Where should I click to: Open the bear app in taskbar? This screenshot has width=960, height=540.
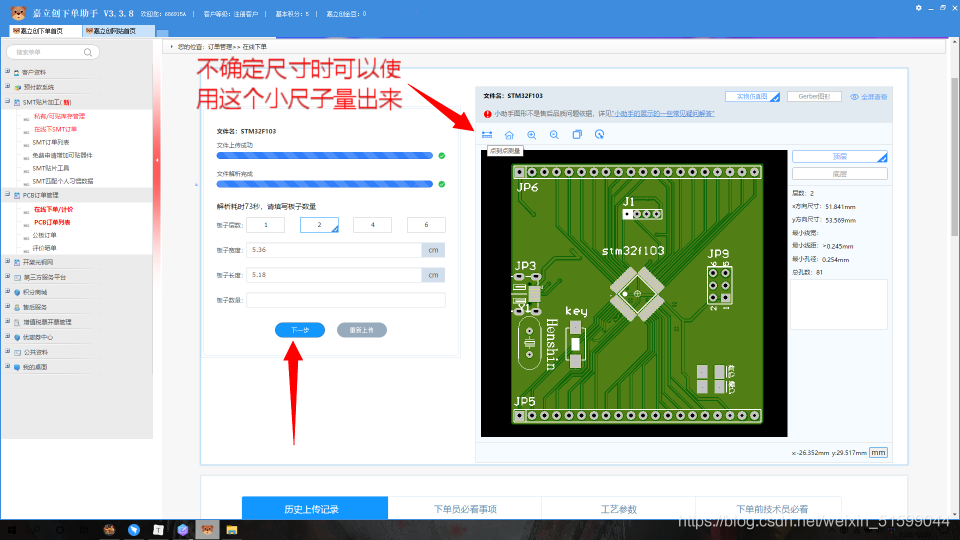(x=207, y=530)
